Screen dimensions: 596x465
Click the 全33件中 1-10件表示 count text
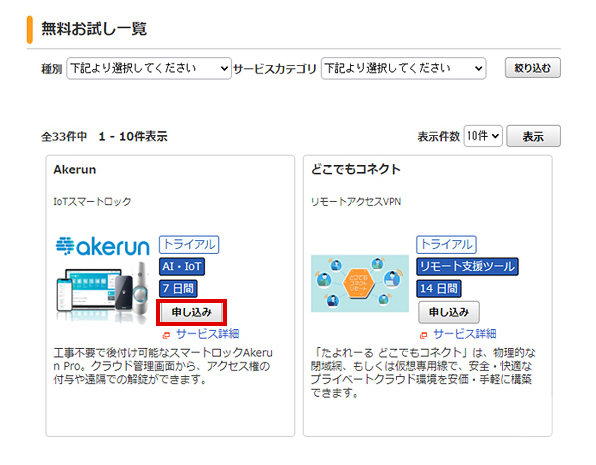click(x=104, y=136)
